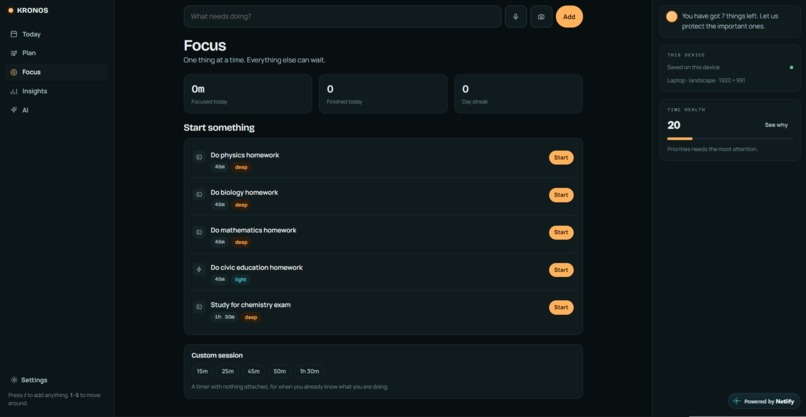The image size is (806, 417).
Task: Click the Do mathematics homework title
Action: [x=253, y=230]
